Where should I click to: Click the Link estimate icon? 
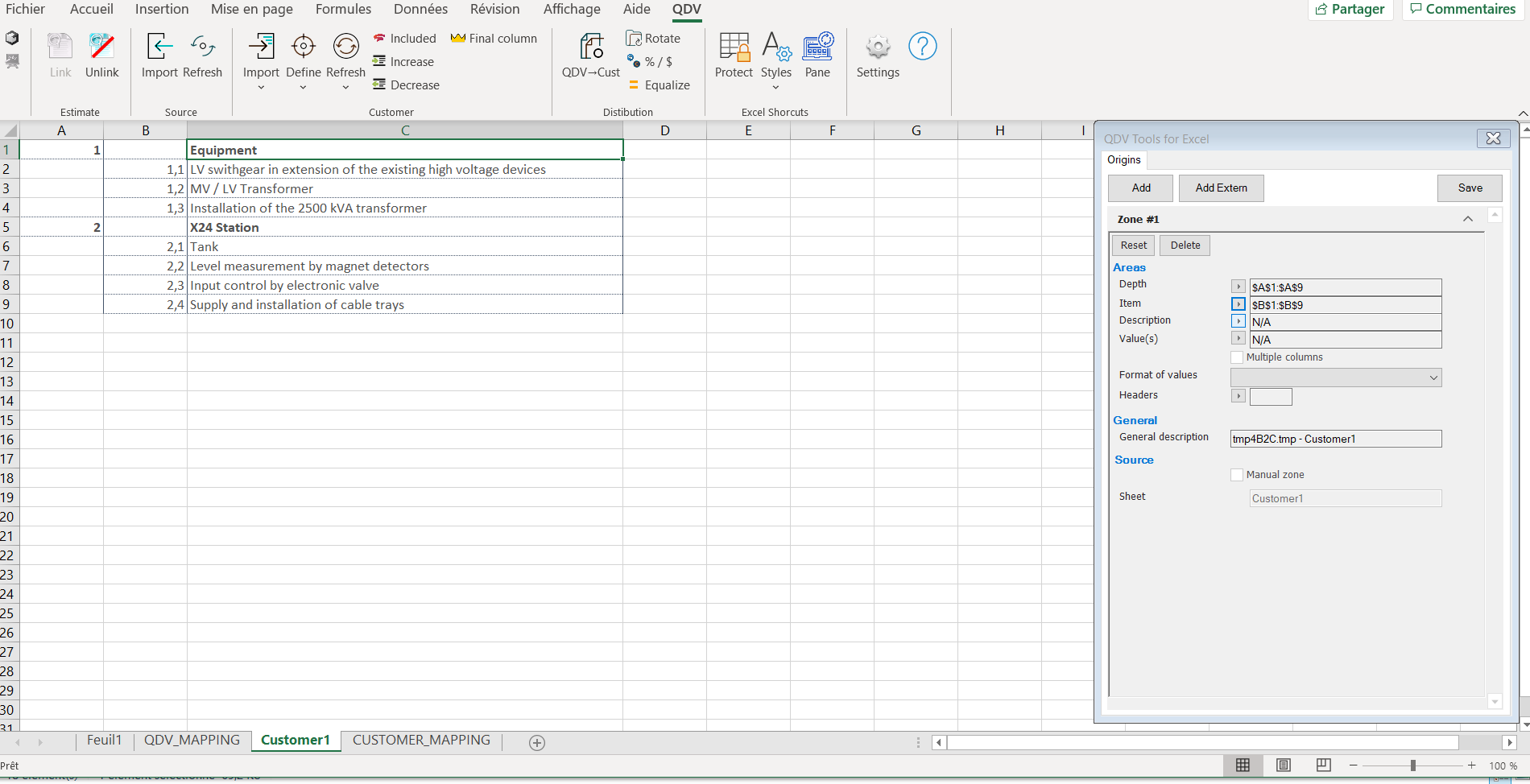(60, 47)
